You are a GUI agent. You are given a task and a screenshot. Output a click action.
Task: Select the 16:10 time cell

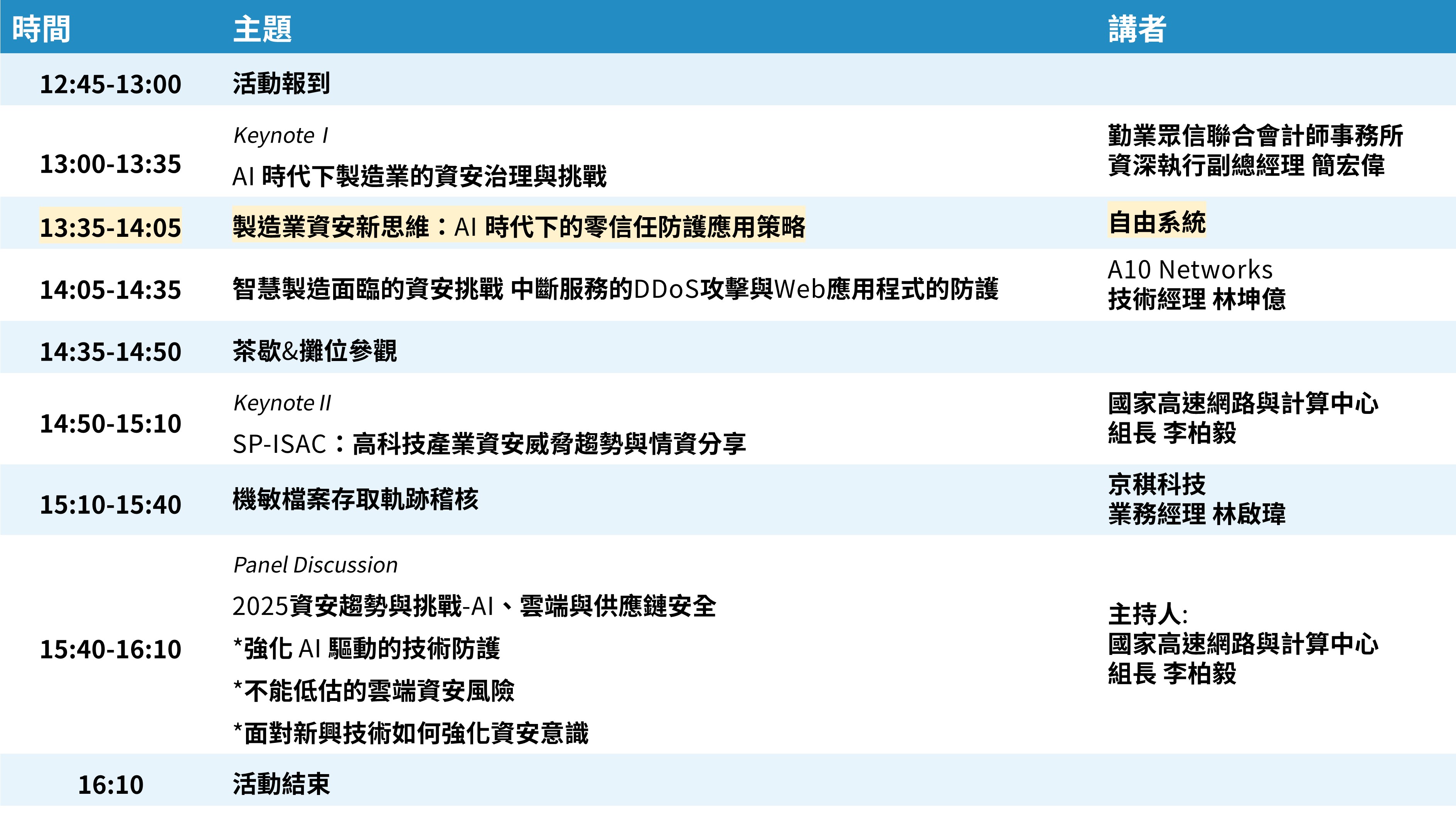pos(111,785)
